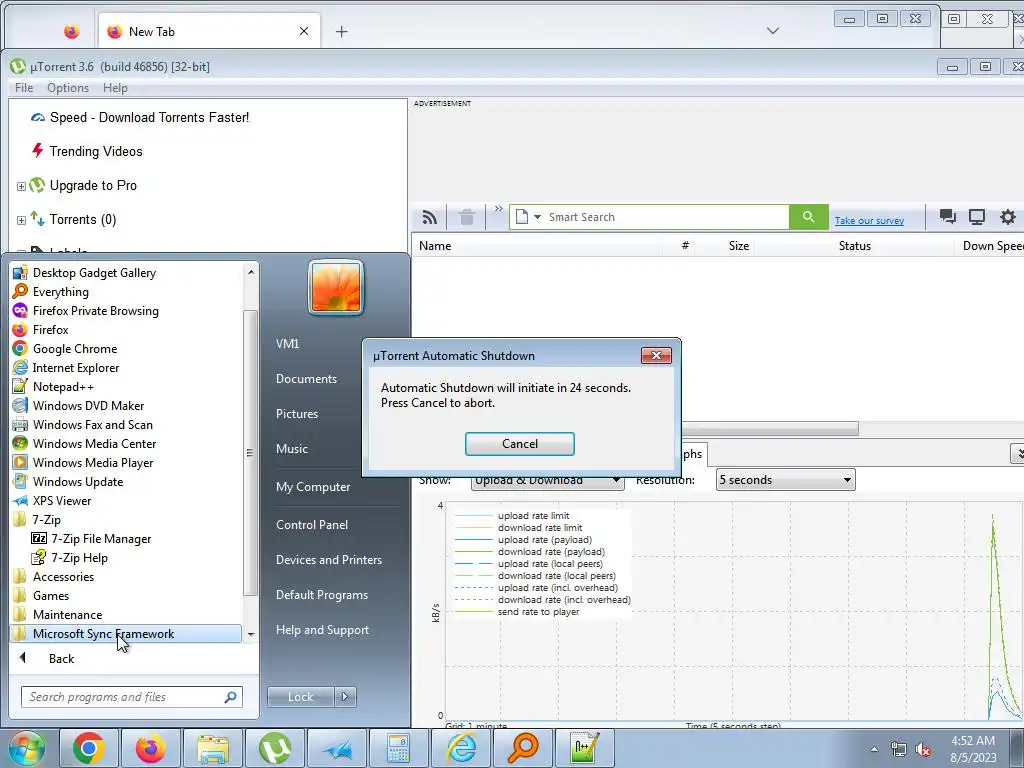Open the Firefox list all tabs chevron

[x=773, y=31]
